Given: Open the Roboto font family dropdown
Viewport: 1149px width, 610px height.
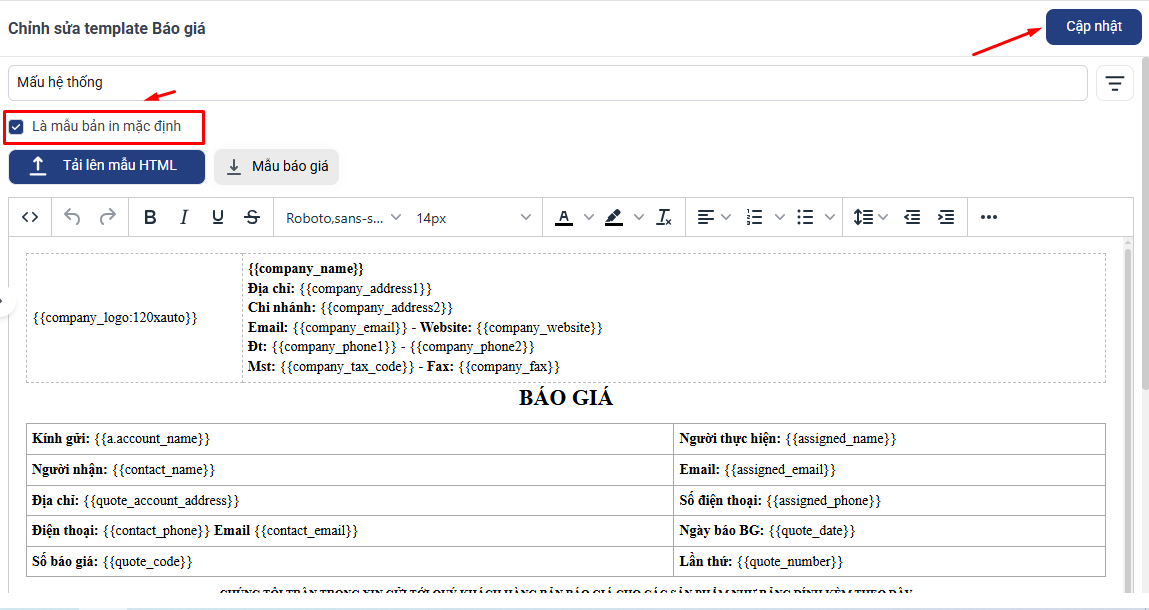Looking at the screenshot, I should 343,217.
